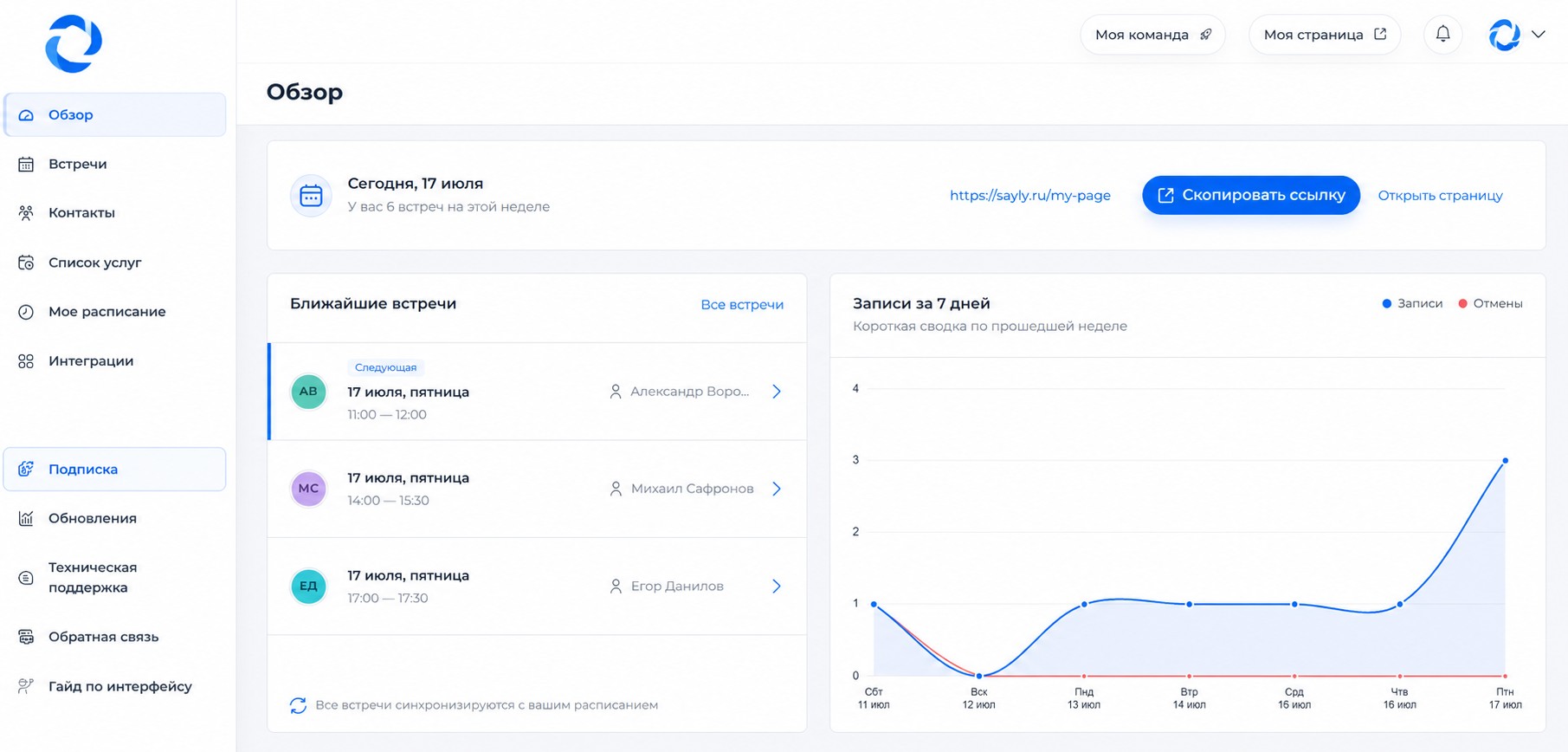This screenshot has width=1568, height=752.
Task: Click the calendar icon beside today's date
Action: click(311, 196)
